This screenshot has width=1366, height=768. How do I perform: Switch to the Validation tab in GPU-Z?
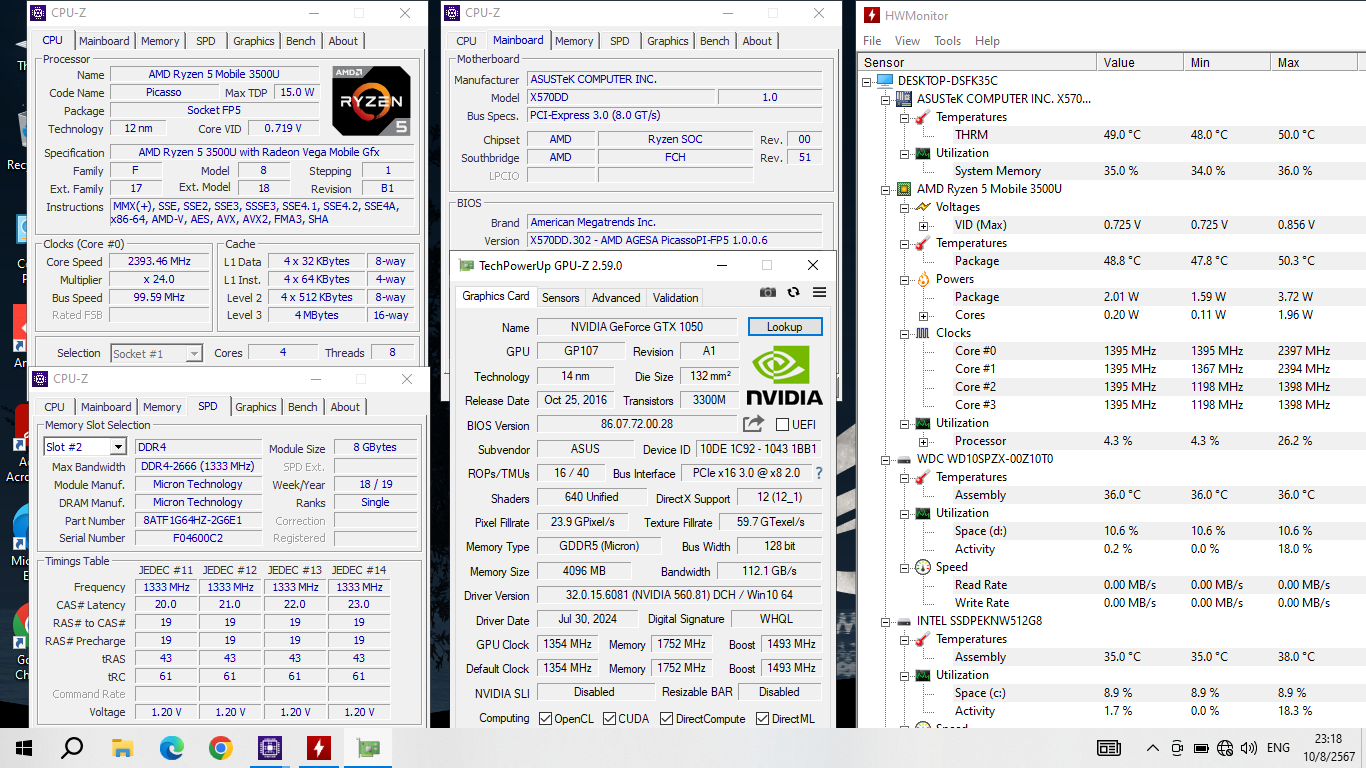pyautogui.click(x=675, y=298)
